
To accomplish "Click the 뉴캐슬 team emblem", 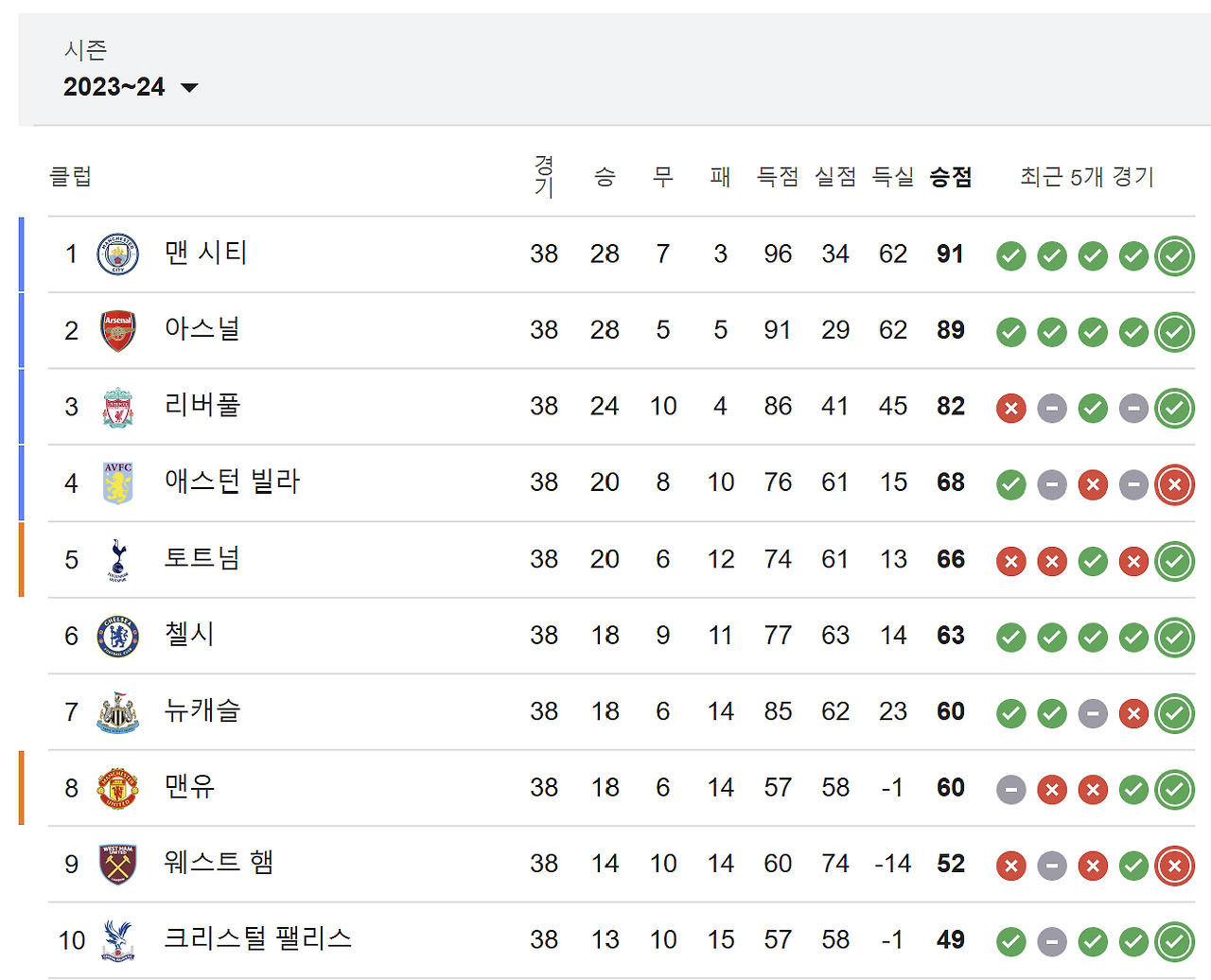I will (116, 712).
